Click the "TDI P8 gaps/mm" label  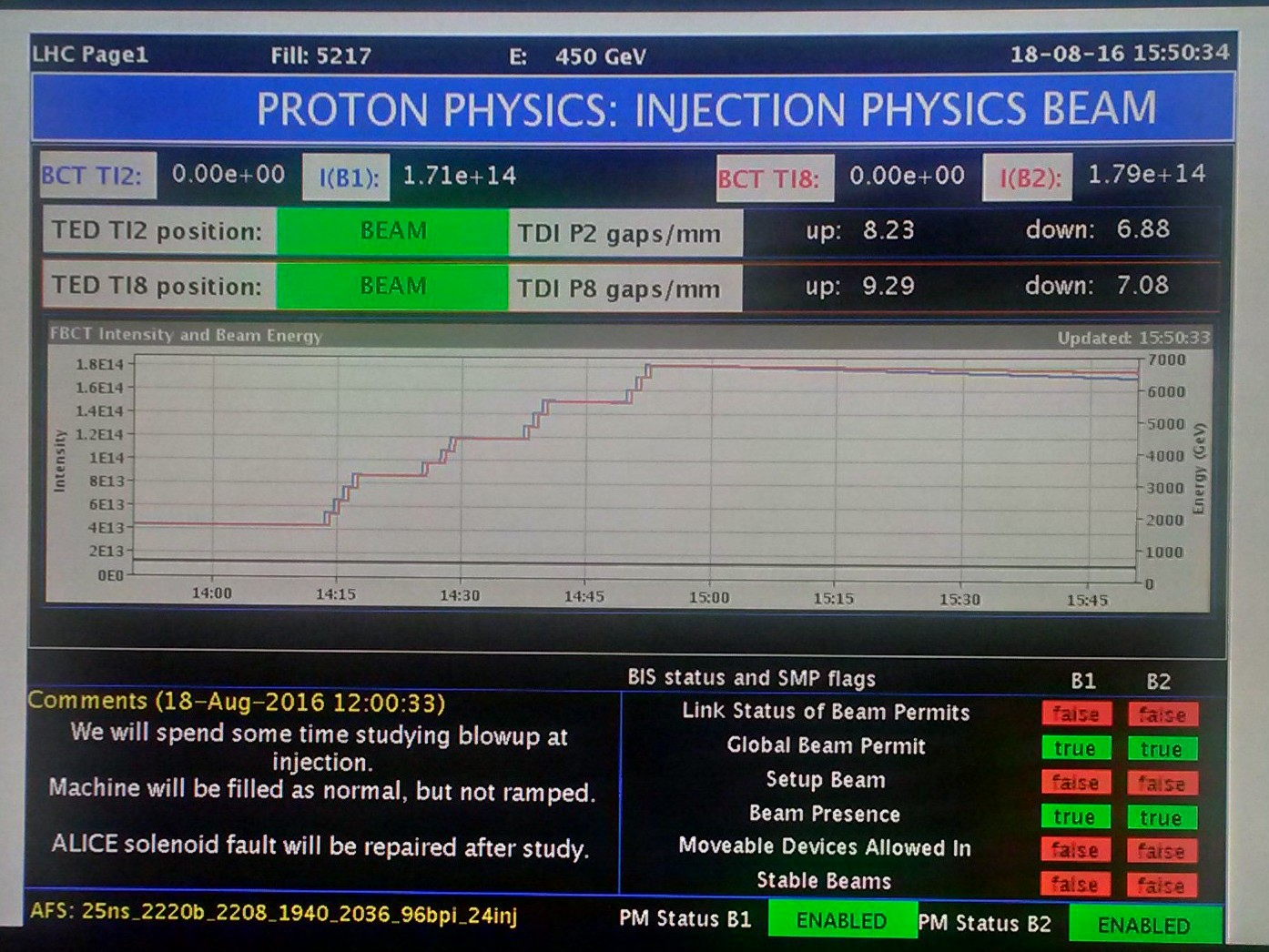point(625,289)
